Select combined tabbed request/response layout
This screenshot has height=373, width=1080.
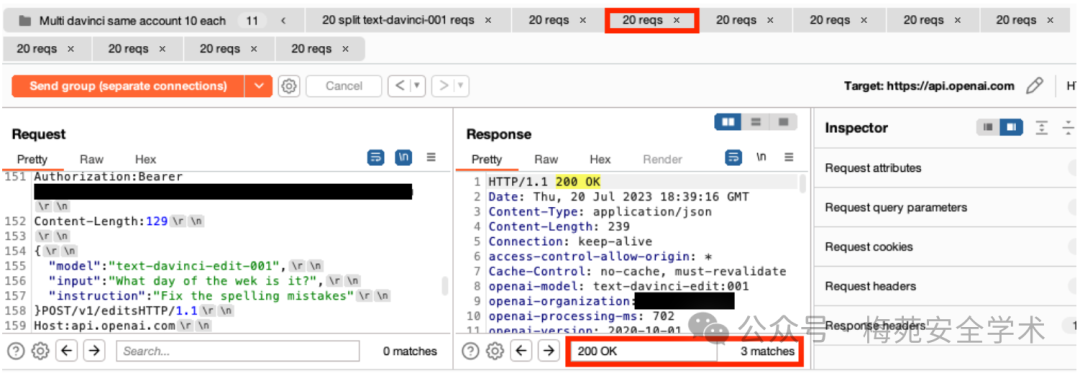click(783, 122)
